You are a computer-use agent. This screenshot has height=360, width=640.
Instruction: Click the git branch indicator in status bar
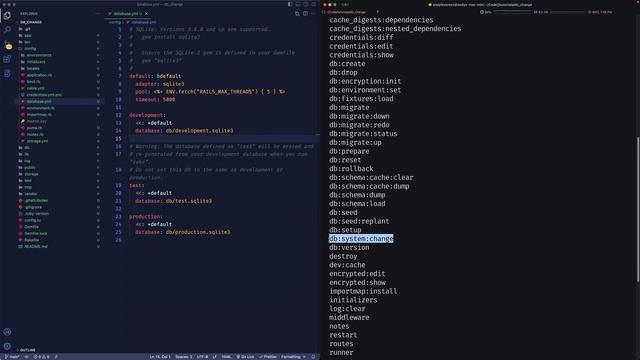tap(12, 357)
